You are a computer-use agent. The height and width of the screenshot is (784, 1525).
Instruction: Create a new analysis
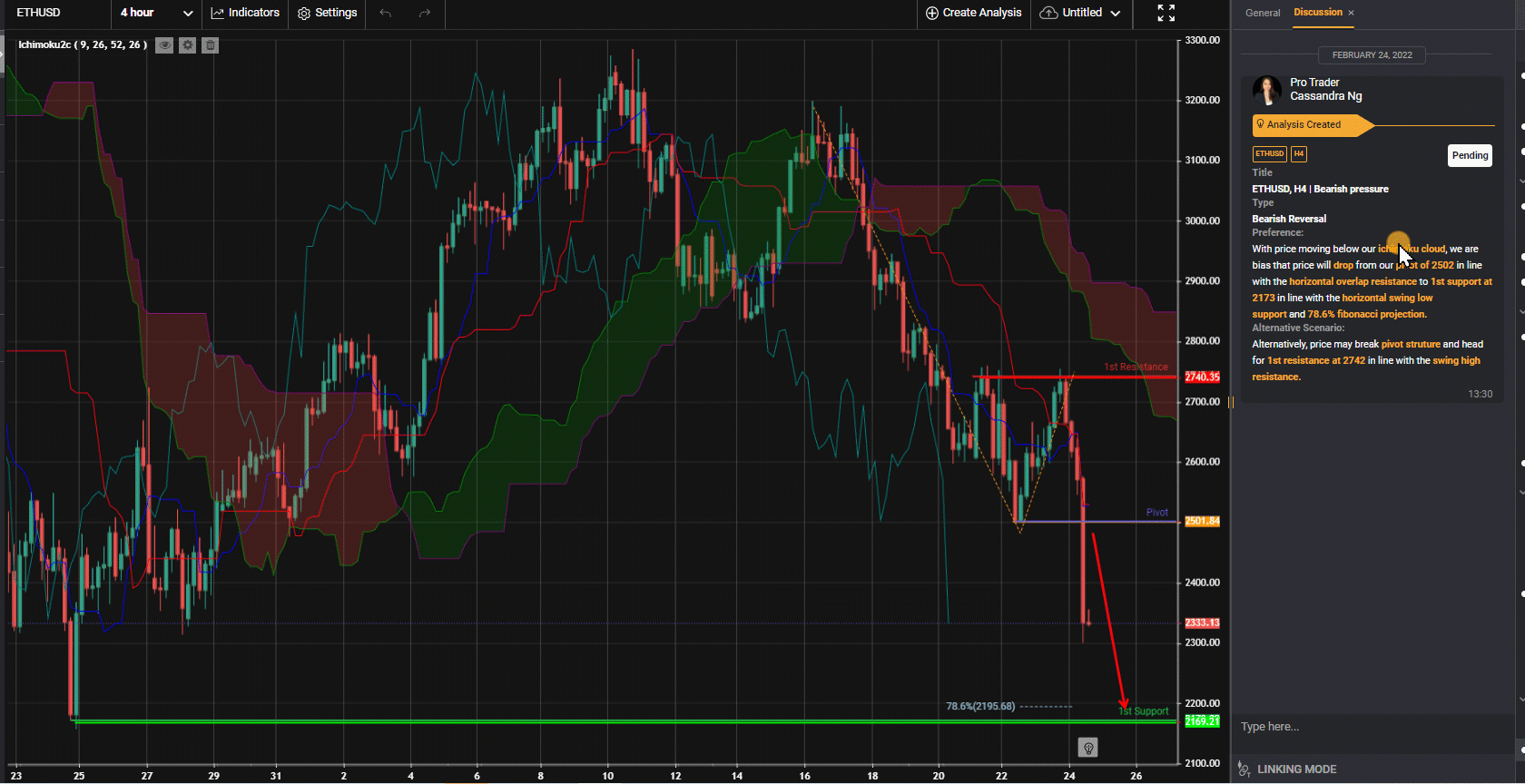click(973, 13)
